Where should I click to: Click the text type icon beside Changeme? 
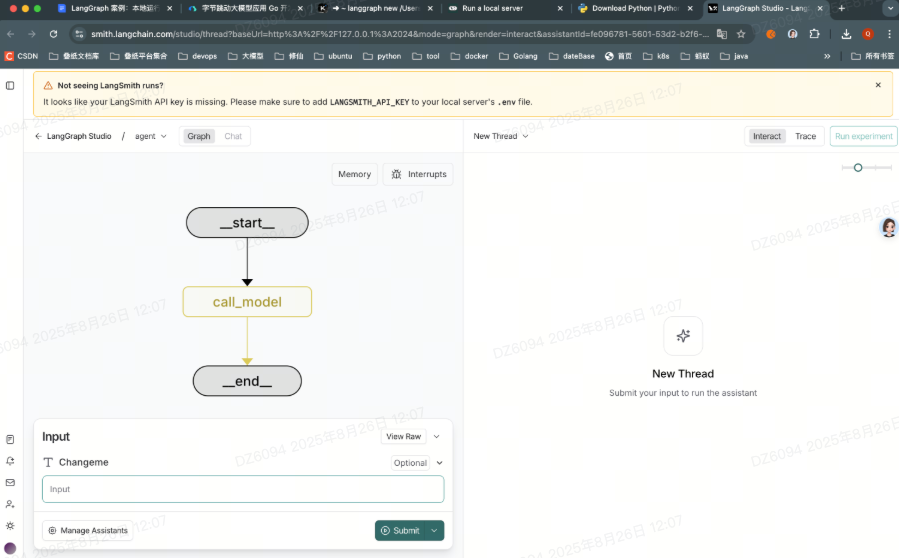click(48, 462)
